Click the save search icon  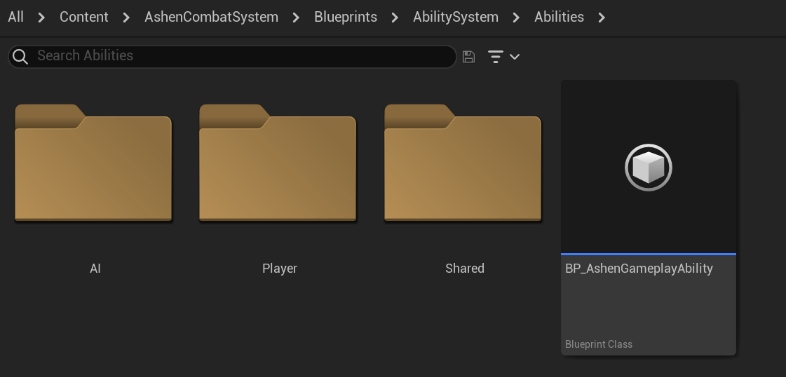click(x=469, y=57)
